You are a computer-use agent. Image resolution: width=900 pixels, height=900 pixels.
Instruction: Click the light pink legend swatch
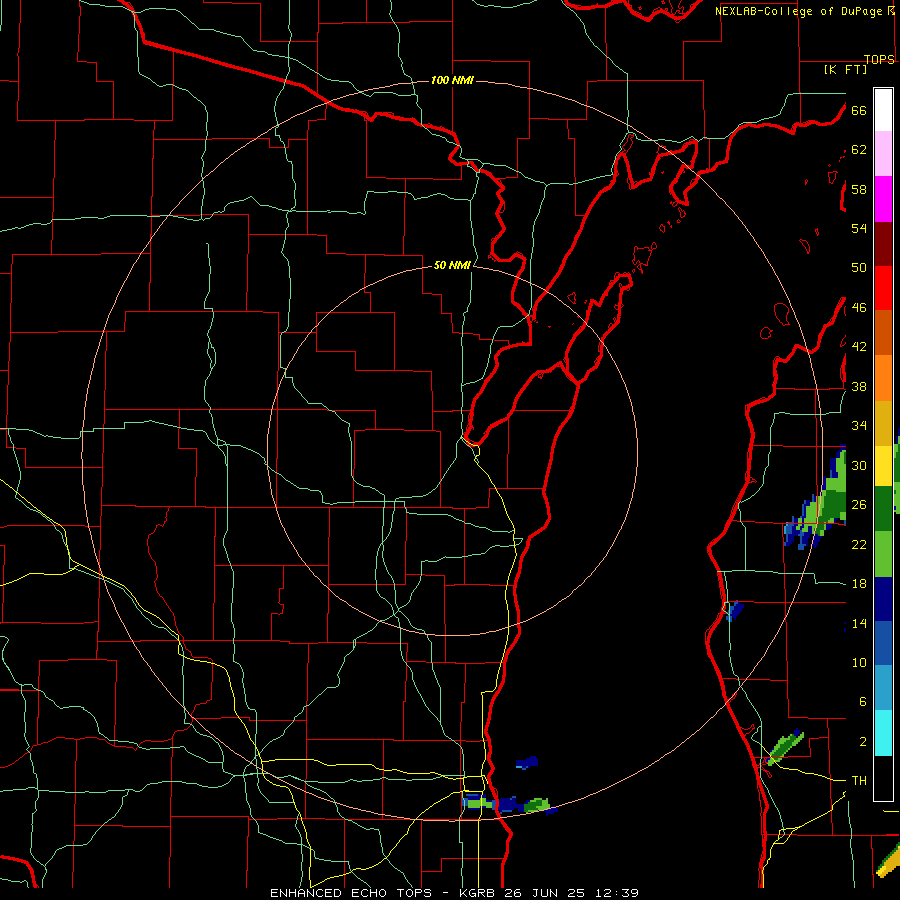click(x=883, y=153)
